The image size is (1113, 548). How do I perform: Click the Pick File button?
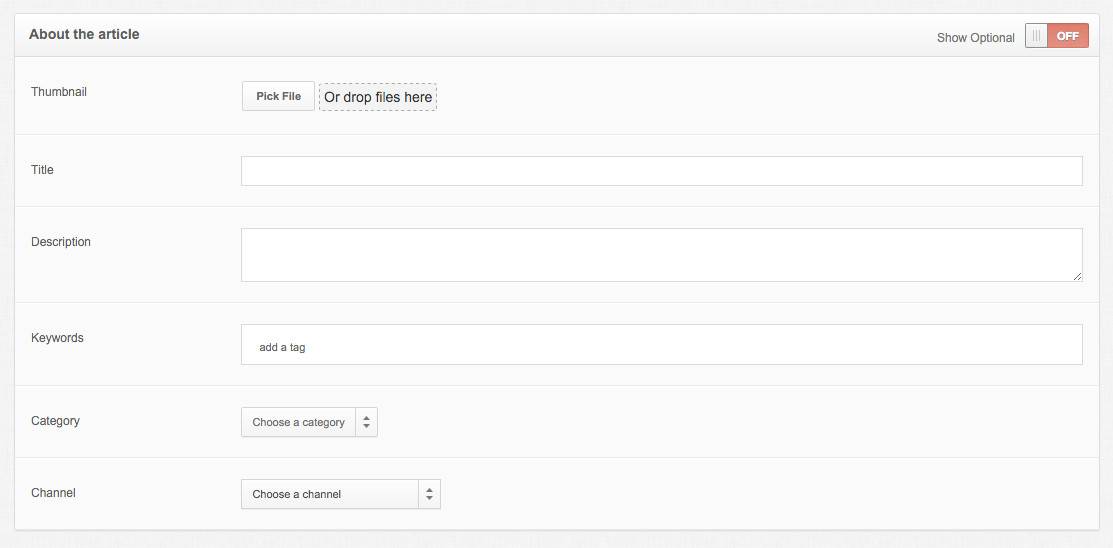278,96
